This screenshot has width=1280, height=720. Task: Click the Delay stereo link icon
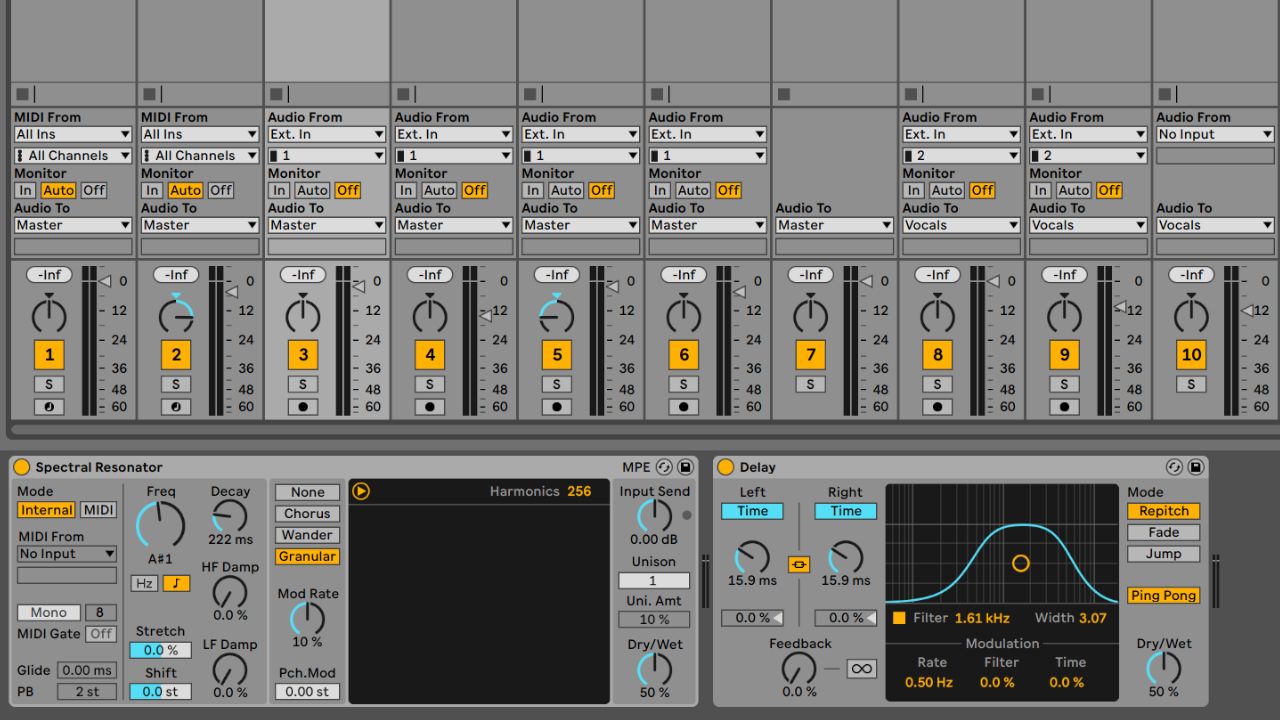click(799, 565)
